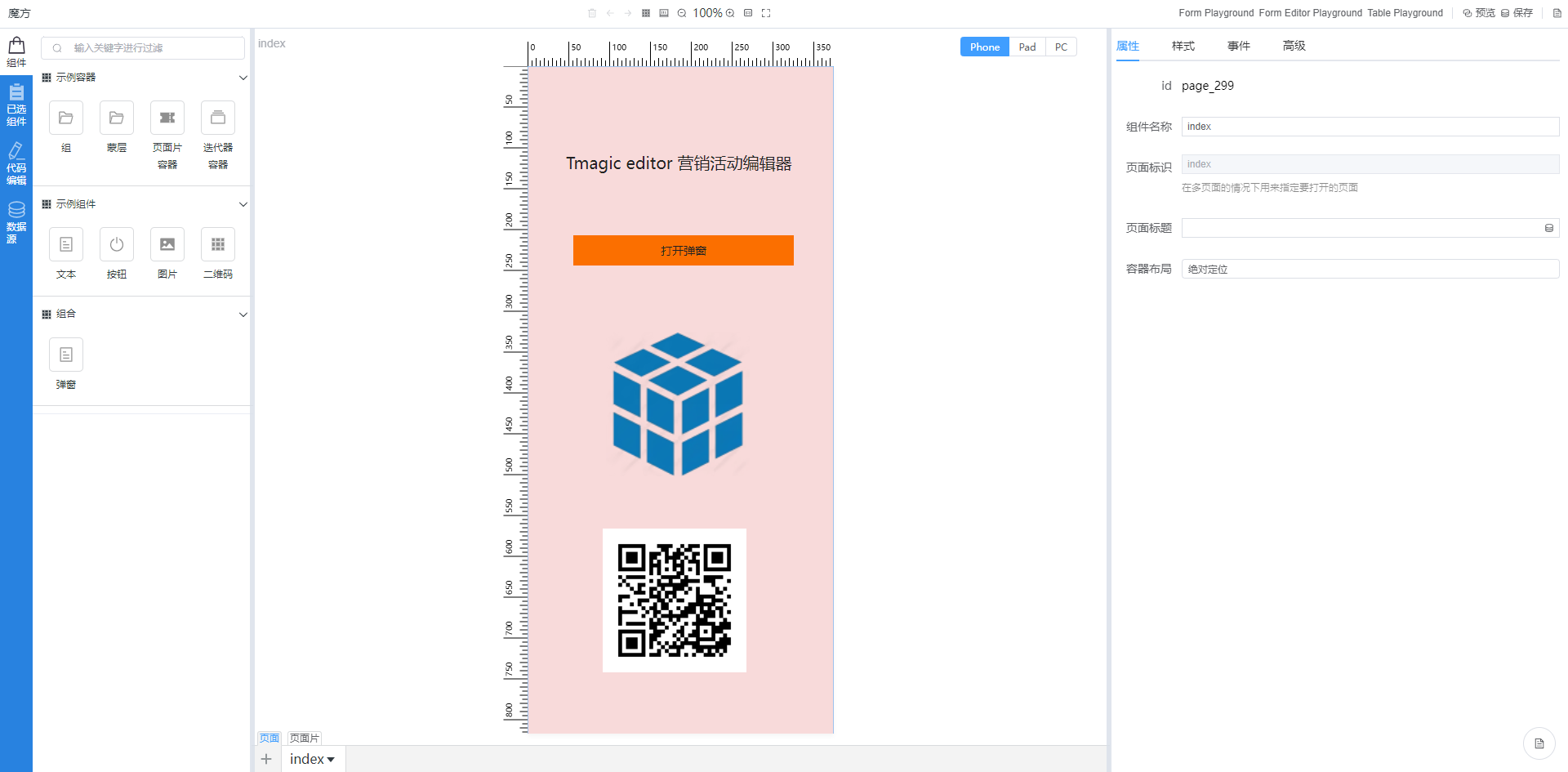The height and width of the screenshot is (772, 1568).
Task: Open the index page dropdown arrow
Action: tap(331, 760)
